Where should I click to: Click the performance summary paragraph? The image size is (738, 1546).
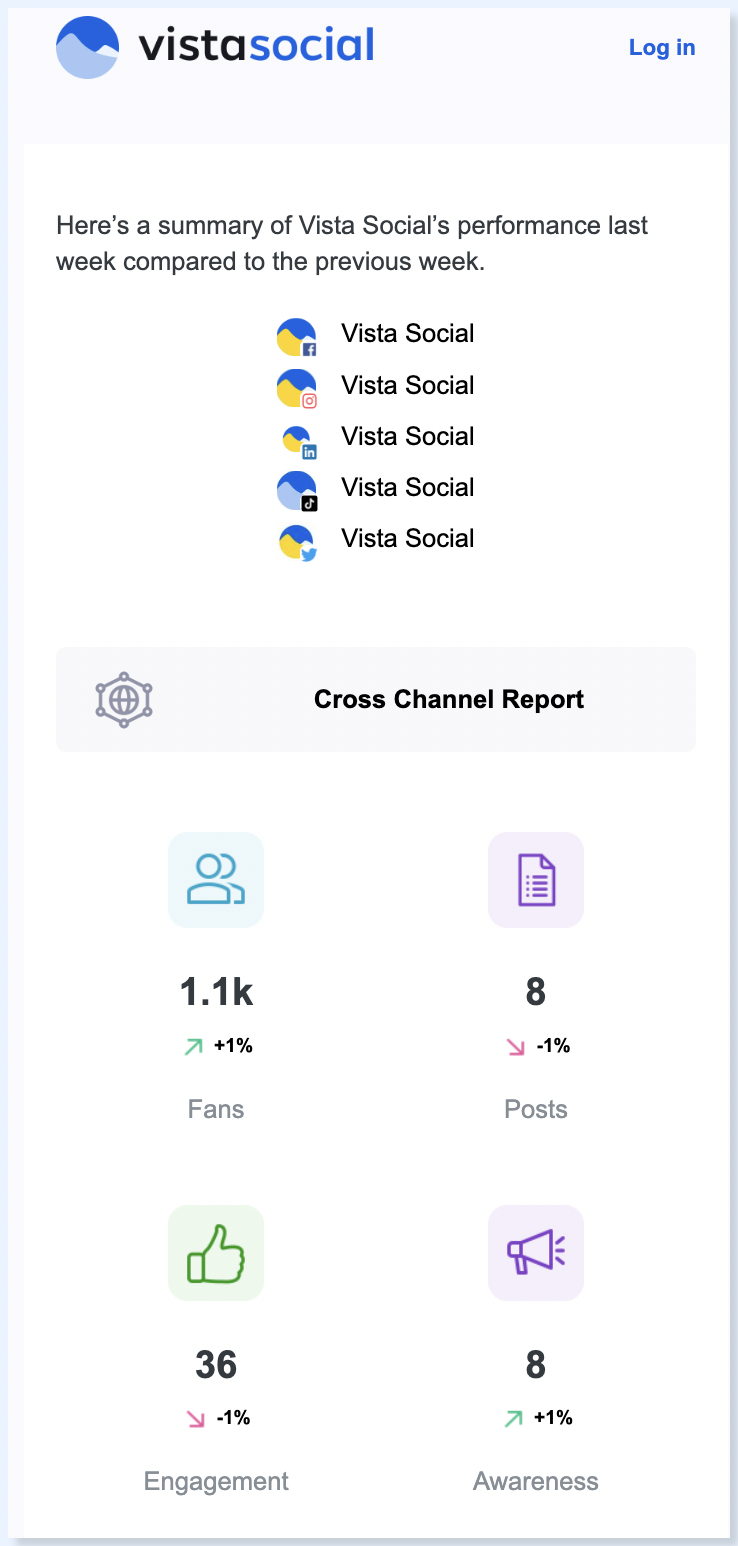click(x=352, y=244)
